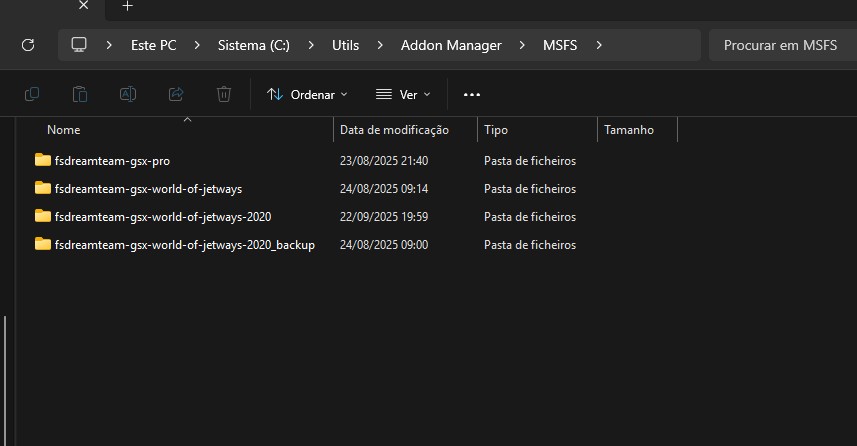This screenshot has width=857, height=446.
Task: Sort by Data de modificação column
Action: click(x=394, y=130)
